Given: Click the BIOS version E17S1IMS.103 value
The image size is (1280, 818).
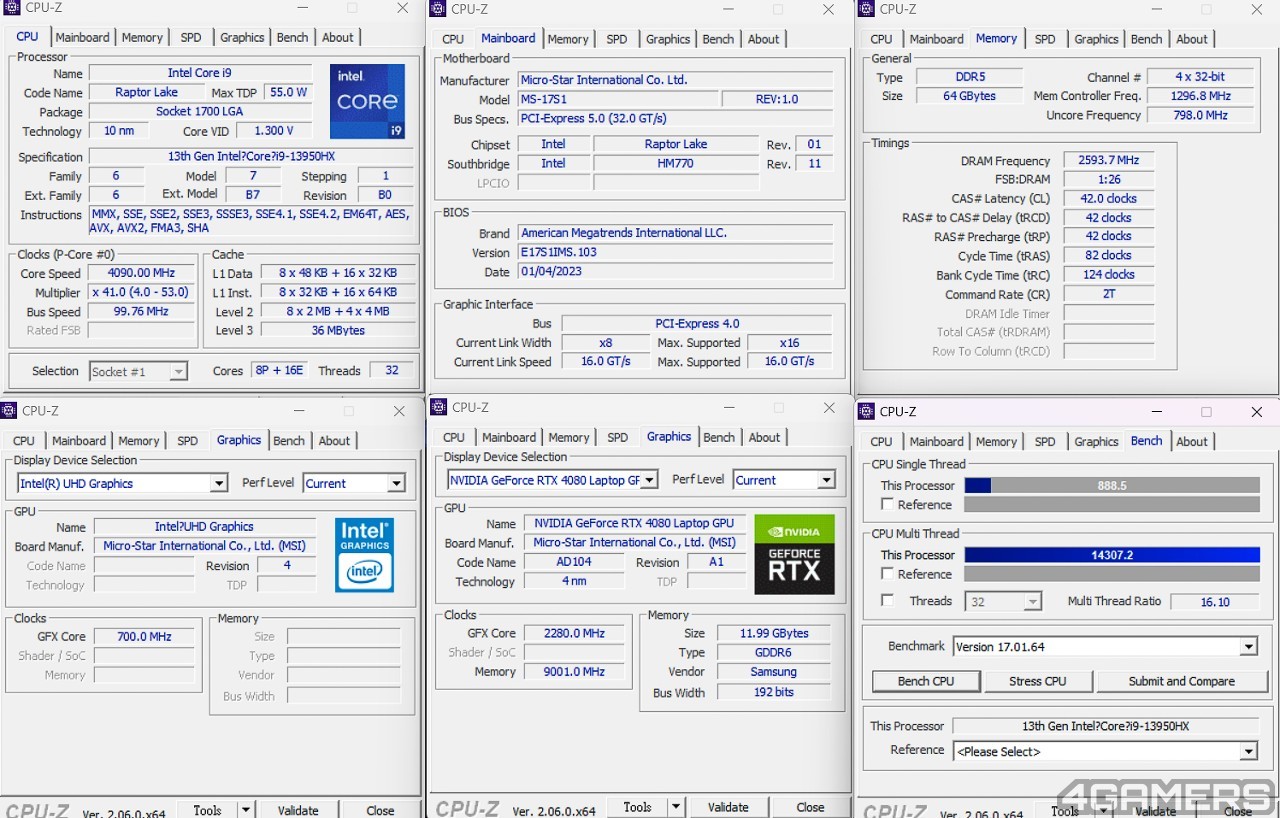Looking at the screenshot, I should (675, 252).
